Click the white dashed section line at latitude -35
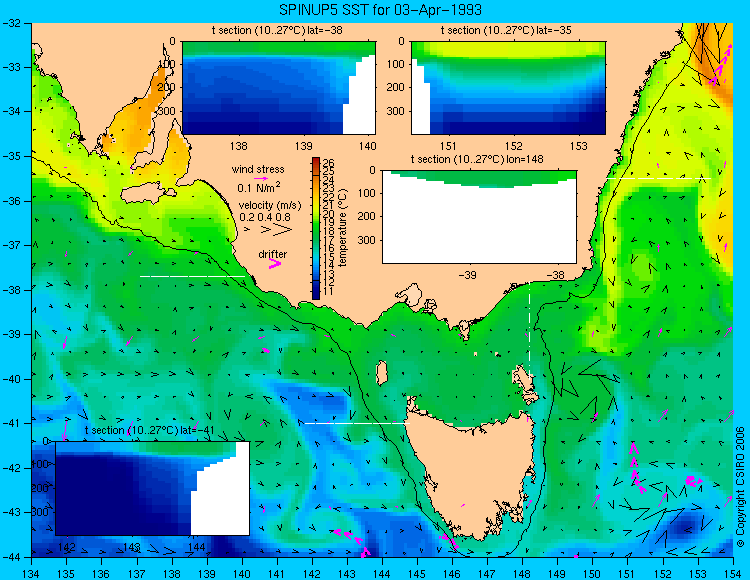750x580 pixels. [659, 178]
